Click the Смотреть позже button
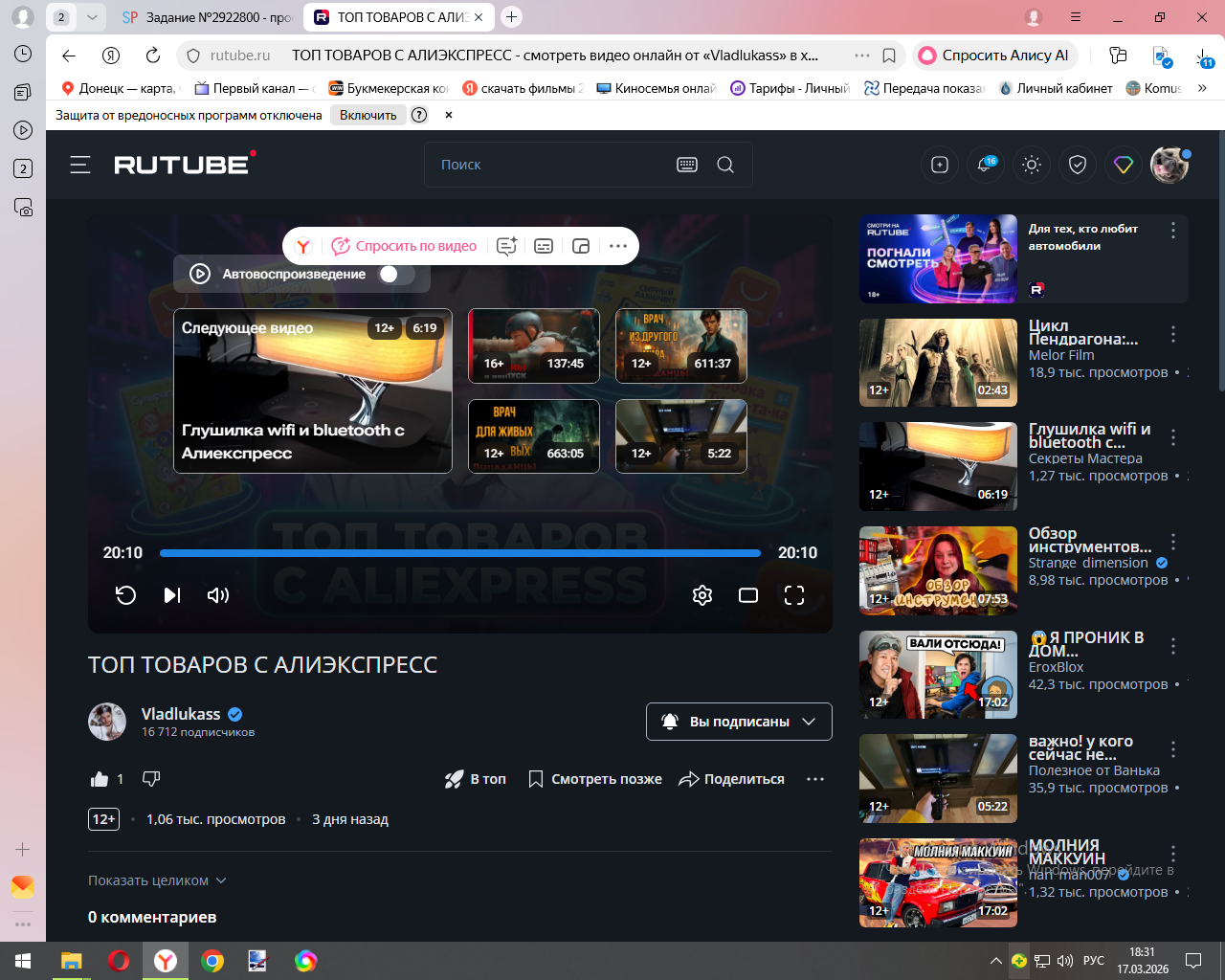 point(595,779)
